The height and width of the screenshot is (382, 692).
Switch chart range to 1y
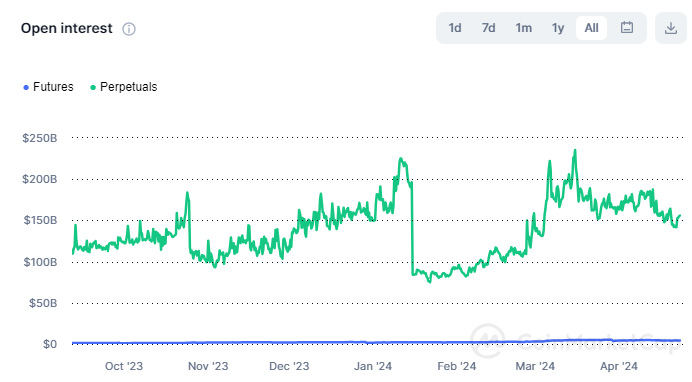click(x=558, y=28)
